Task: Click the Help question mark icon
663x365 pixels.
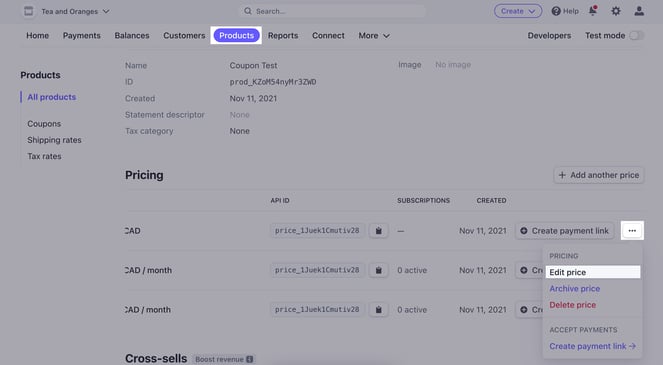Action: (556, 11)
